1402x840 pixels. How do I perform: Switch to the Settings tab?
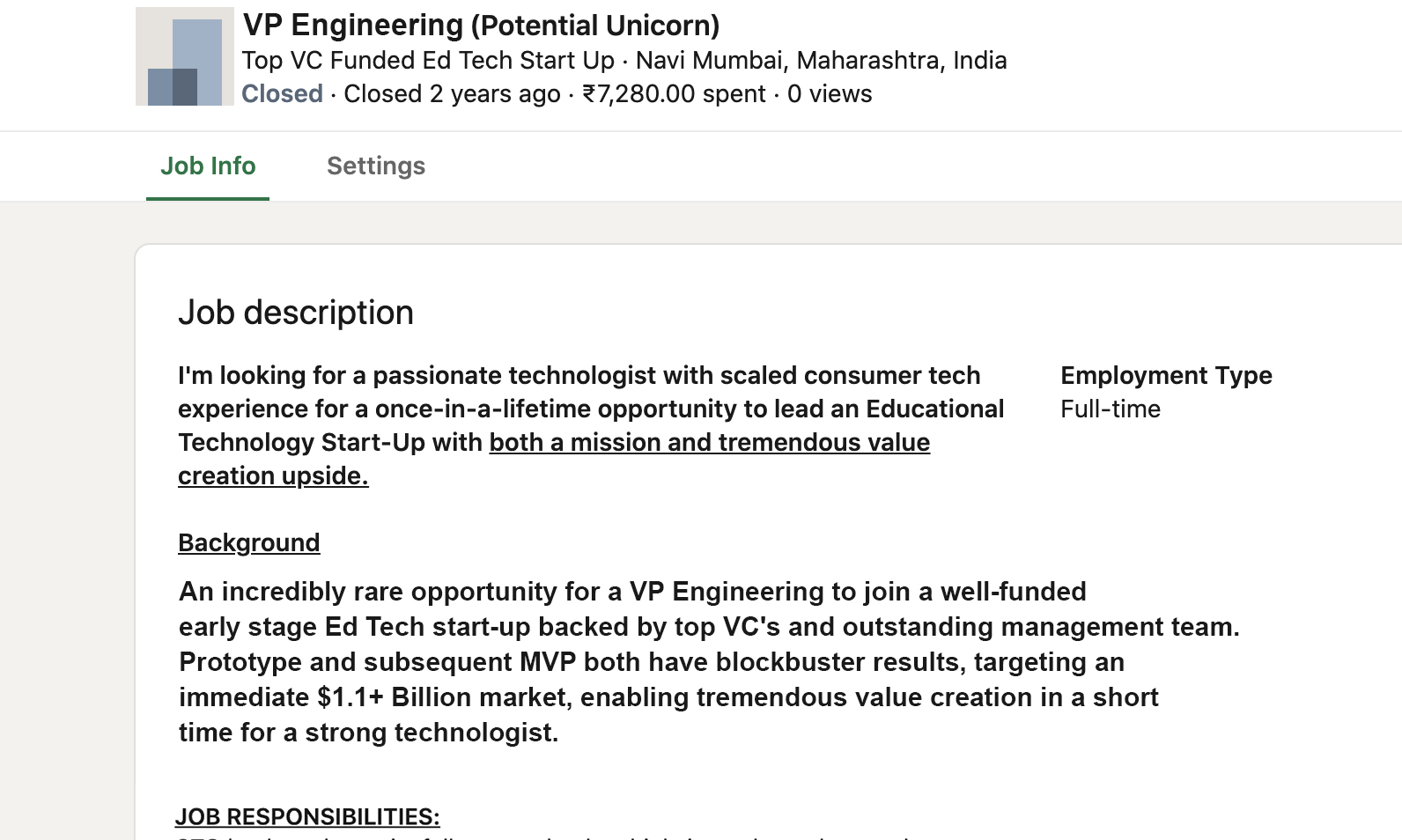tap(376, 166)
